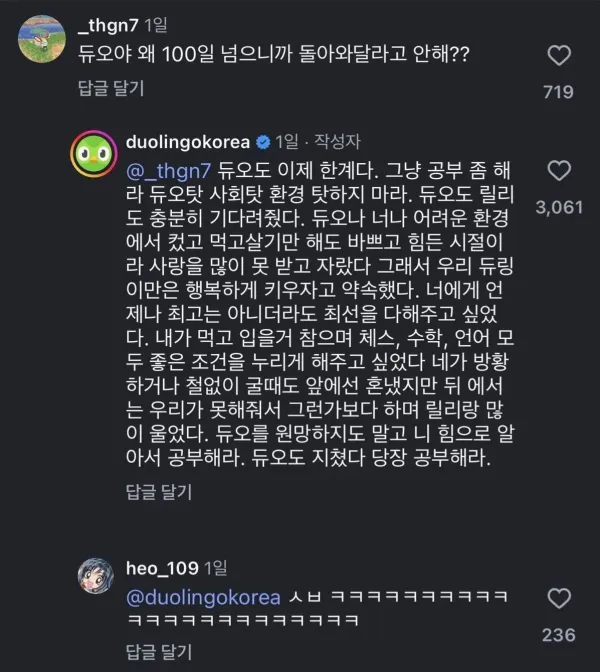View the 3,061 likes count
The image size is (600, 672).
click(x=559, y=207)
